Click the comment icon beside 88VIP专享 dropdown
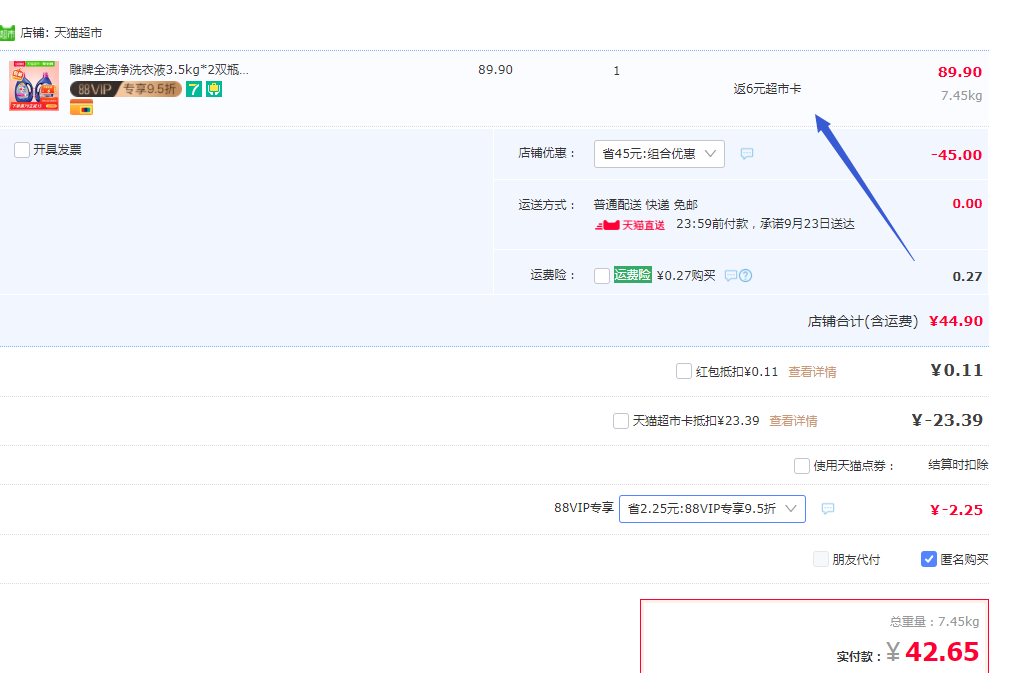Viewport: 1027px width, 673px height. pos(828,509)
